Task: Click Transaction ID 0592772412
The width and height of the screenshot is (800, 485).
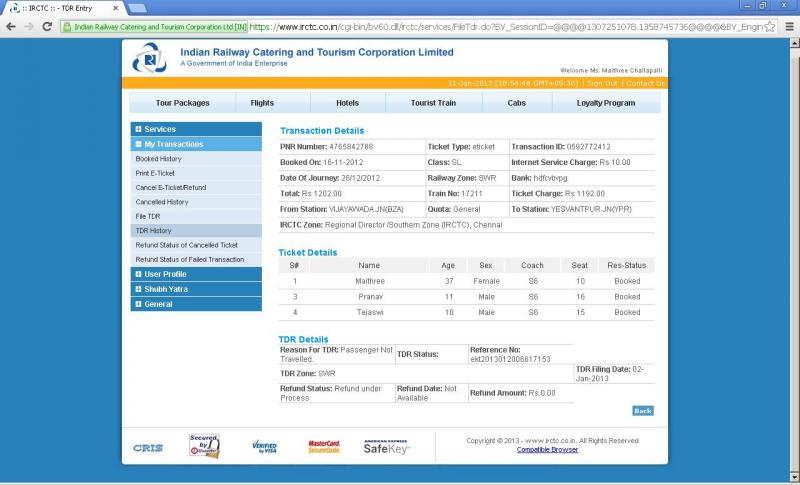Action: 588,147
